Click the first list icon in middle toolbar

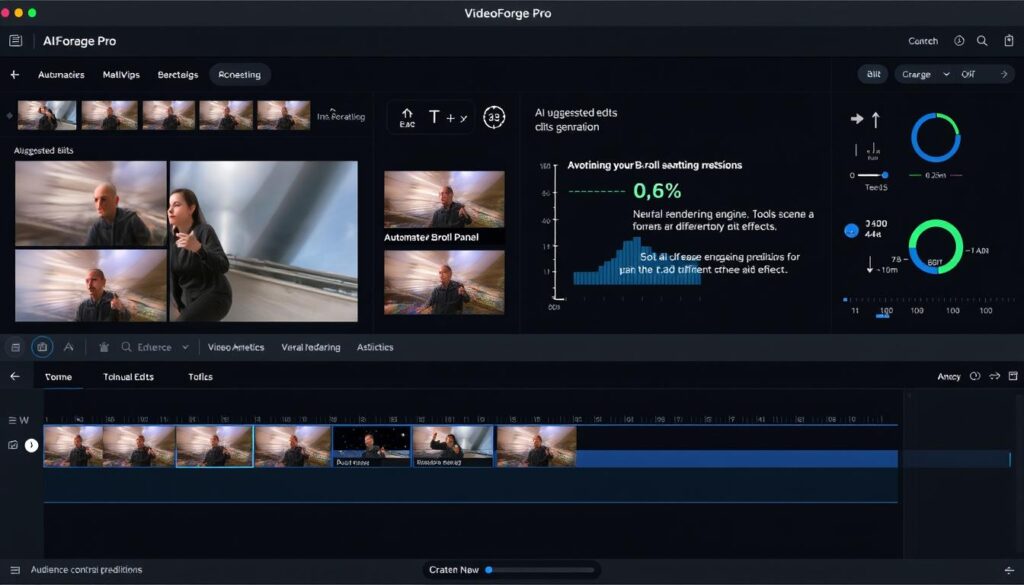click(x=16, y=347)
